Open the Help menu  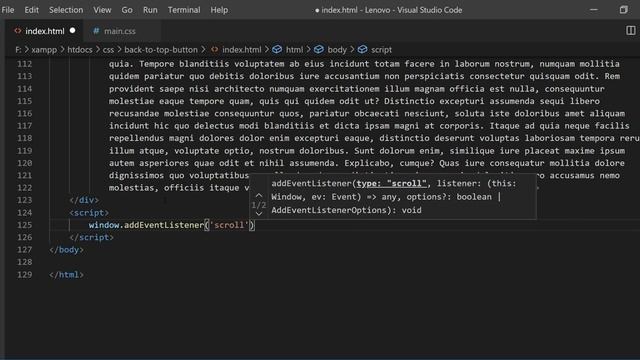tap(219, 10)
